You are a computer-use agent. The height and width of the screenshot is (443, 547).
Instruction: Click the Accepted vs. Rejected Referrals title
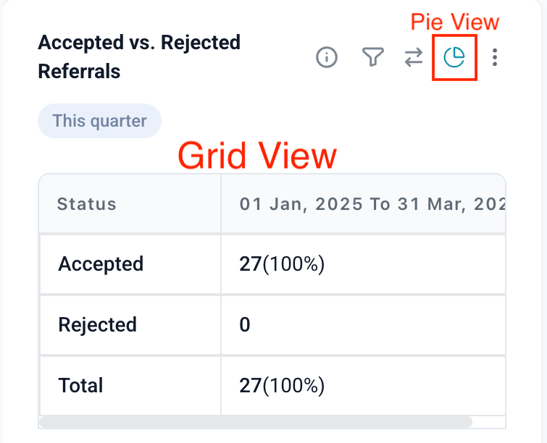pos(139,57)
